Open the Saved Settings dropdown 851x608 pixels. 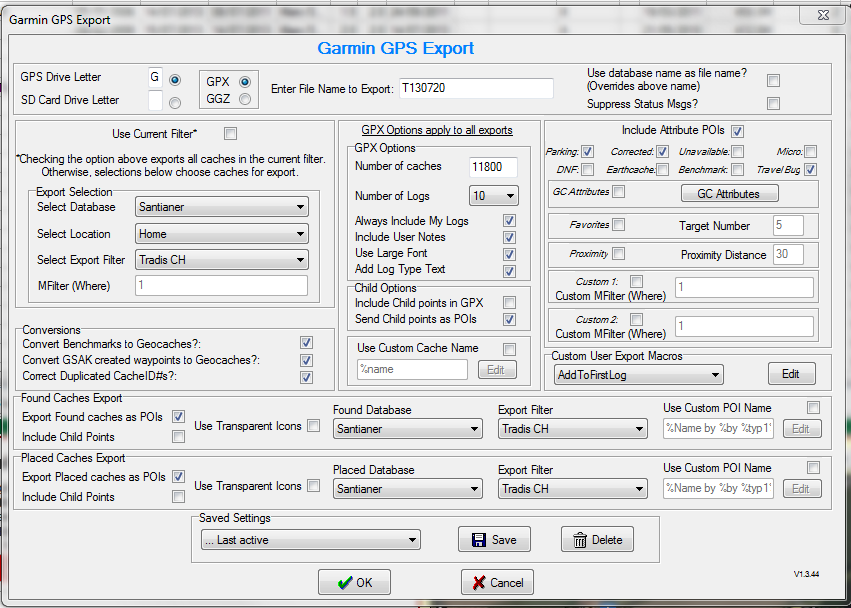tap(311, 540)
